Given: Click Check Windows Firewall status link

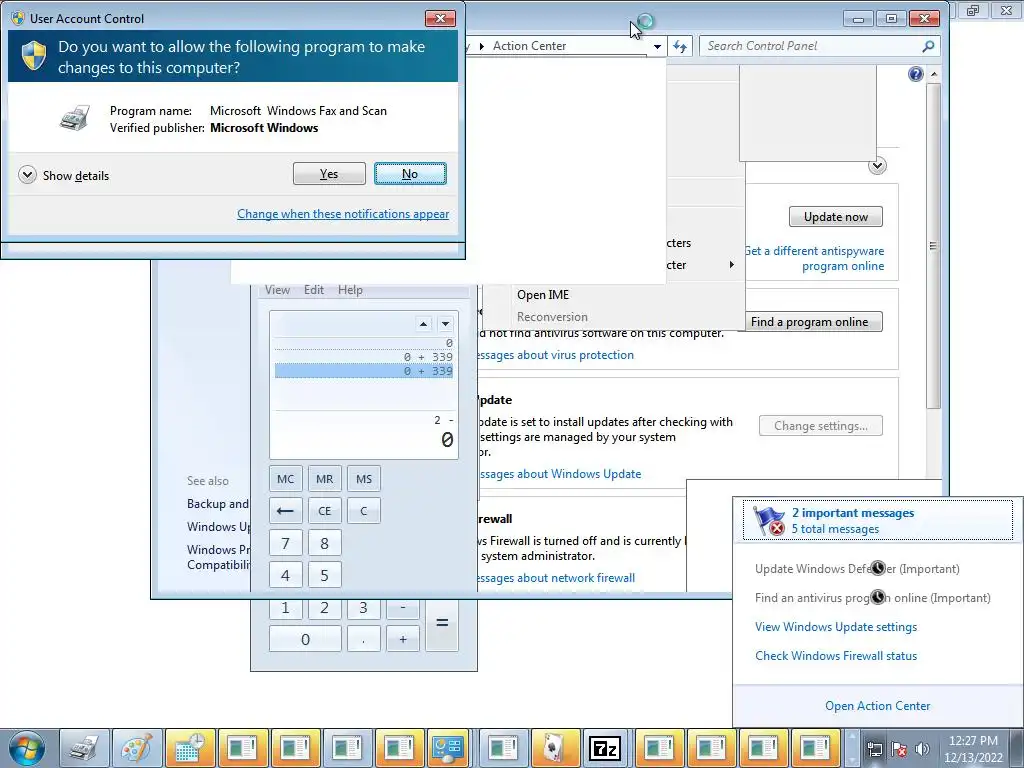Looking at the screenshot, I should 835,655.
